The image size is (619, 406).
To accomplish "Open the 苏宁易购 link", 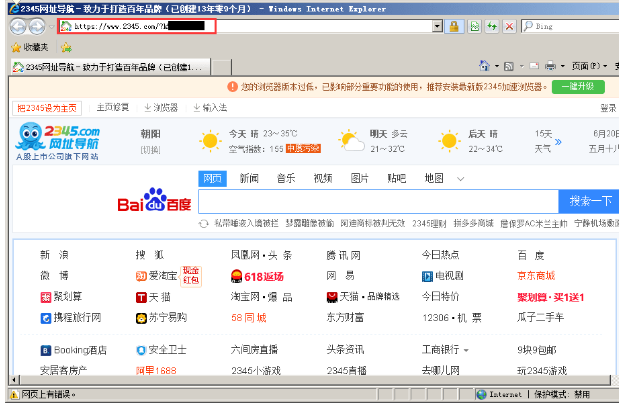I will 161,318.
